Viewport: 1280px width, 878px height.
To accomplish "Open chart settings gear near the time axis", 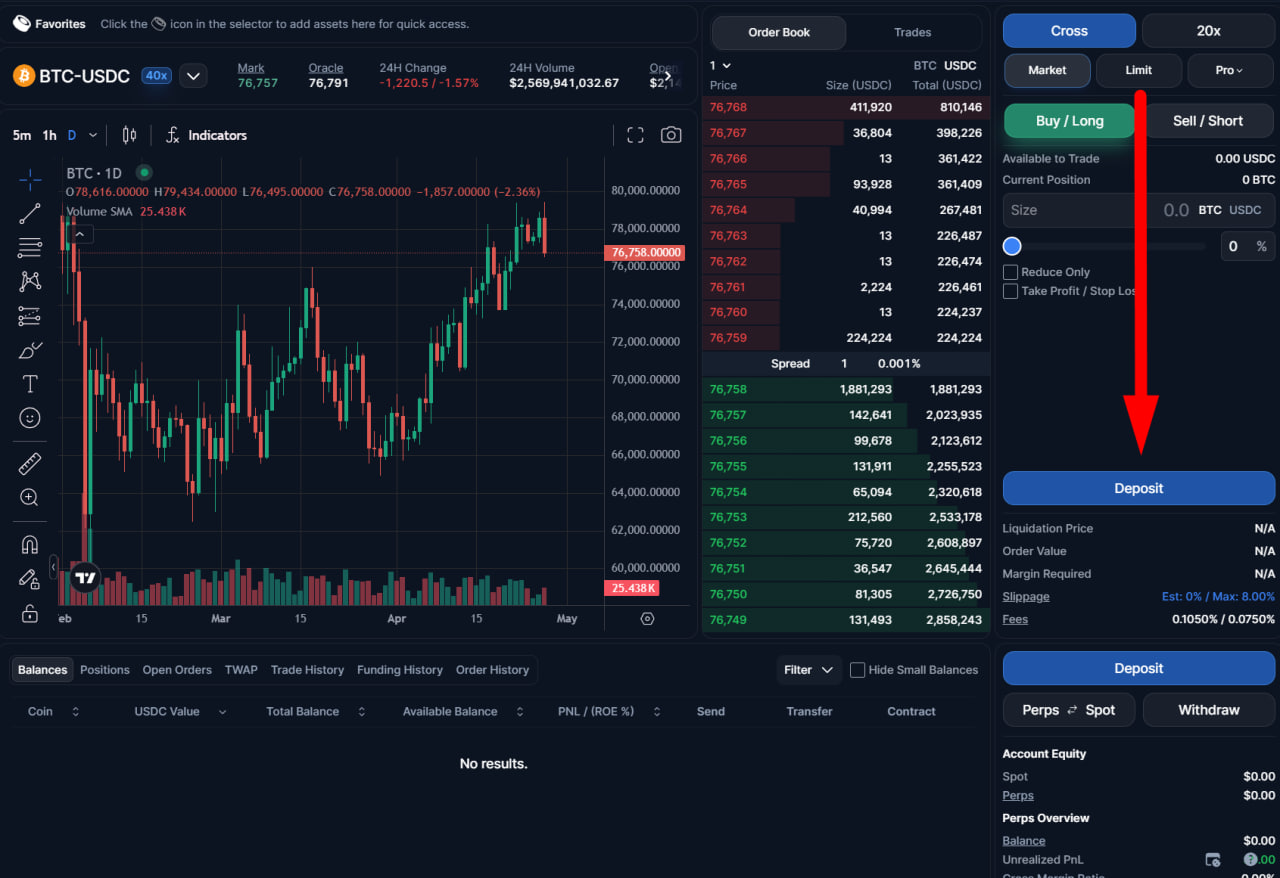I will pyautogui.click(x=647, y=619).
